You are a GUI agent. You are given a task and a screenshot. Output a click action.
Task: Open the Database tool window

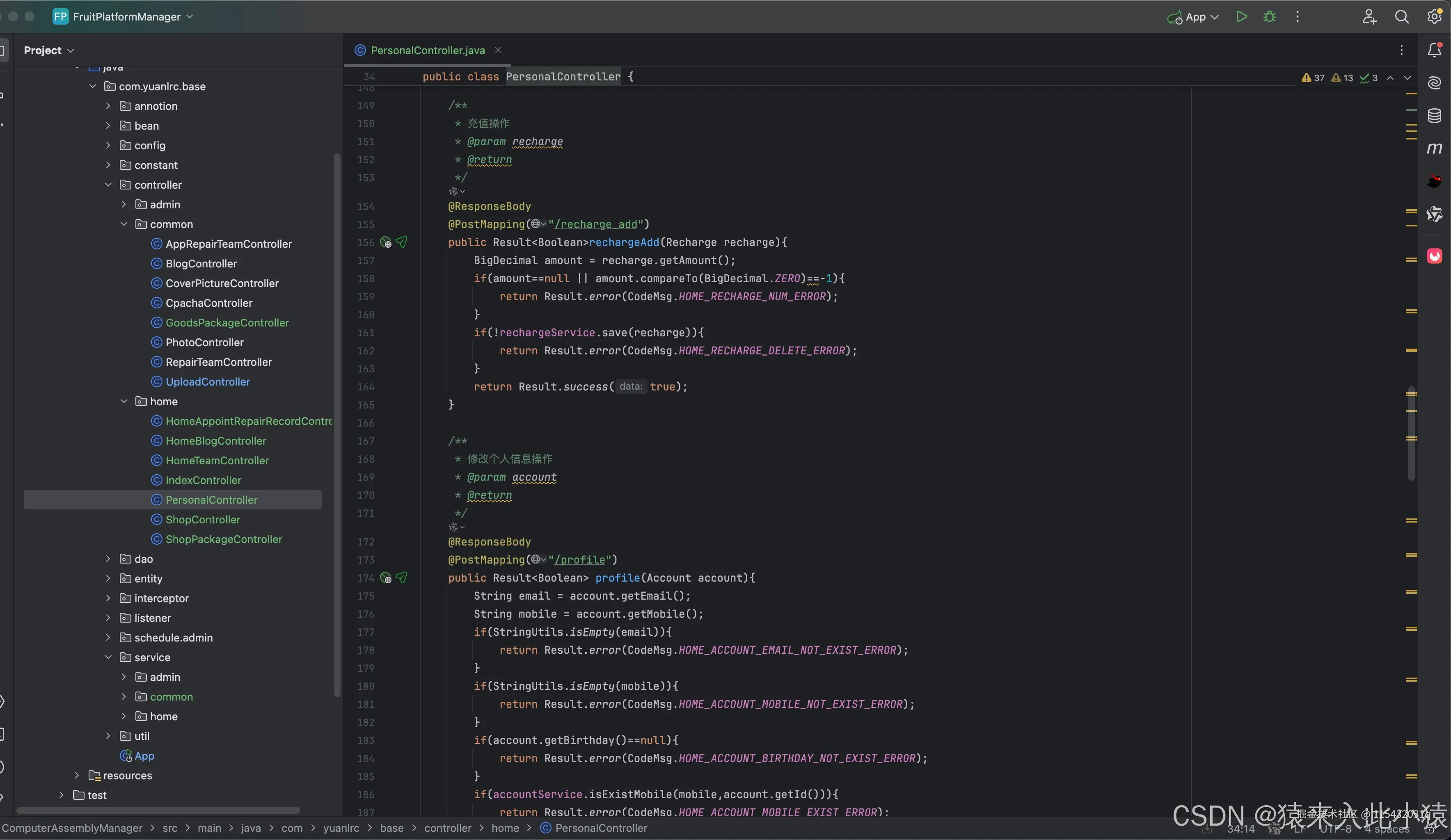(x=1434, y=116)
